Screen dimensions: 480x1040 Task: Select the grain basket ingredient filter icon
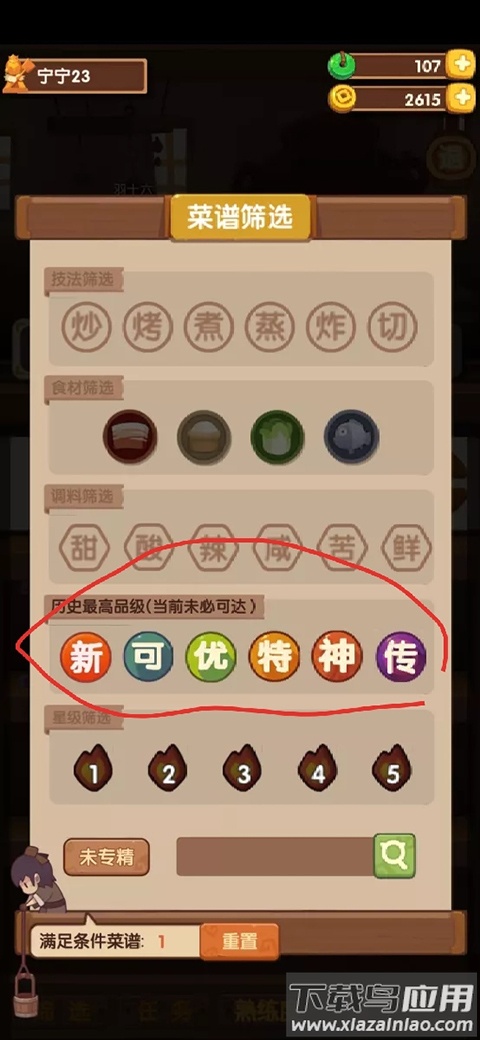[x=204, y=436]
